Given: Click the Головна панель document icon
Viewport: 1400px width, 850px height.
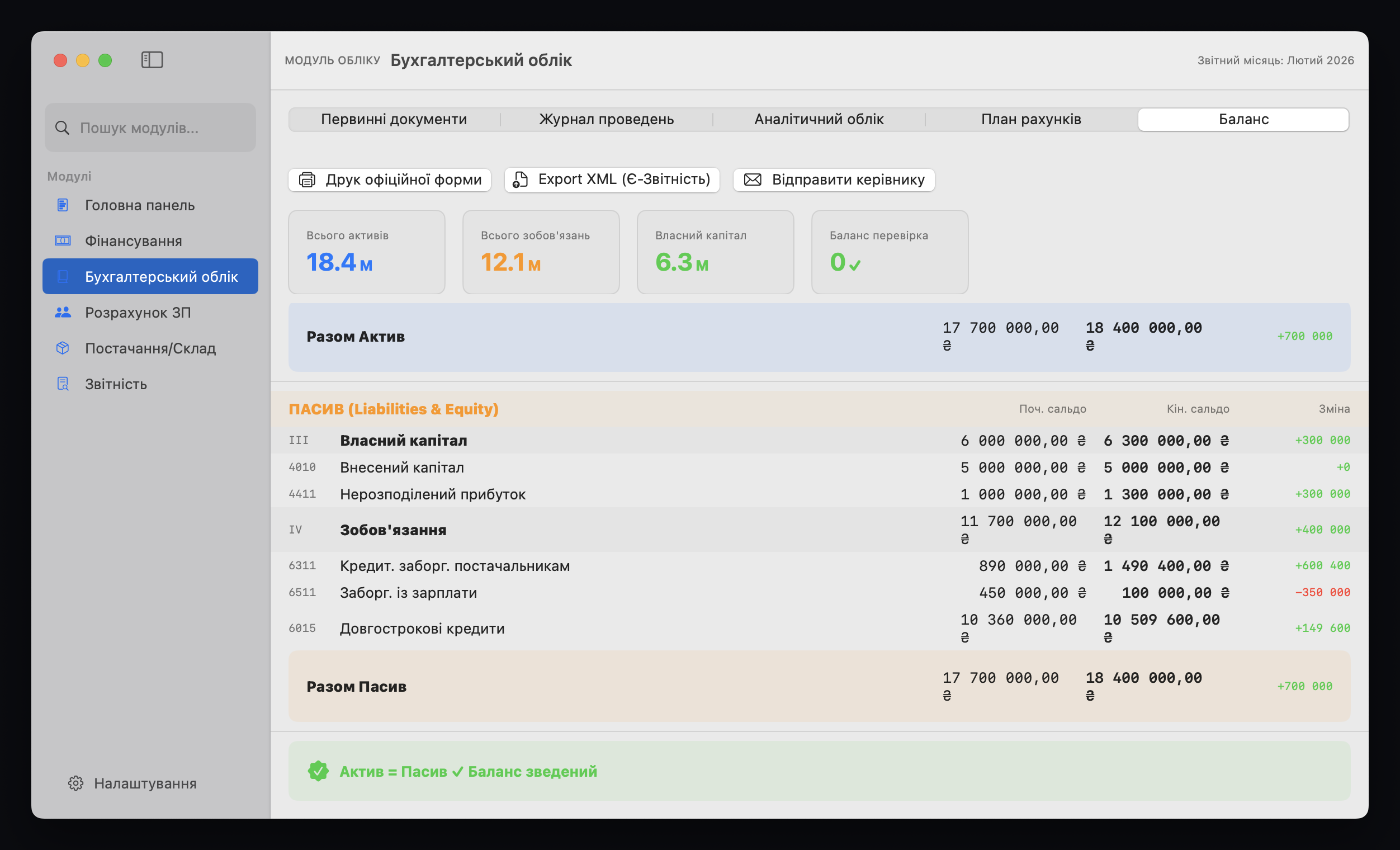Looking at the screenshot, I should coord(63,205).
